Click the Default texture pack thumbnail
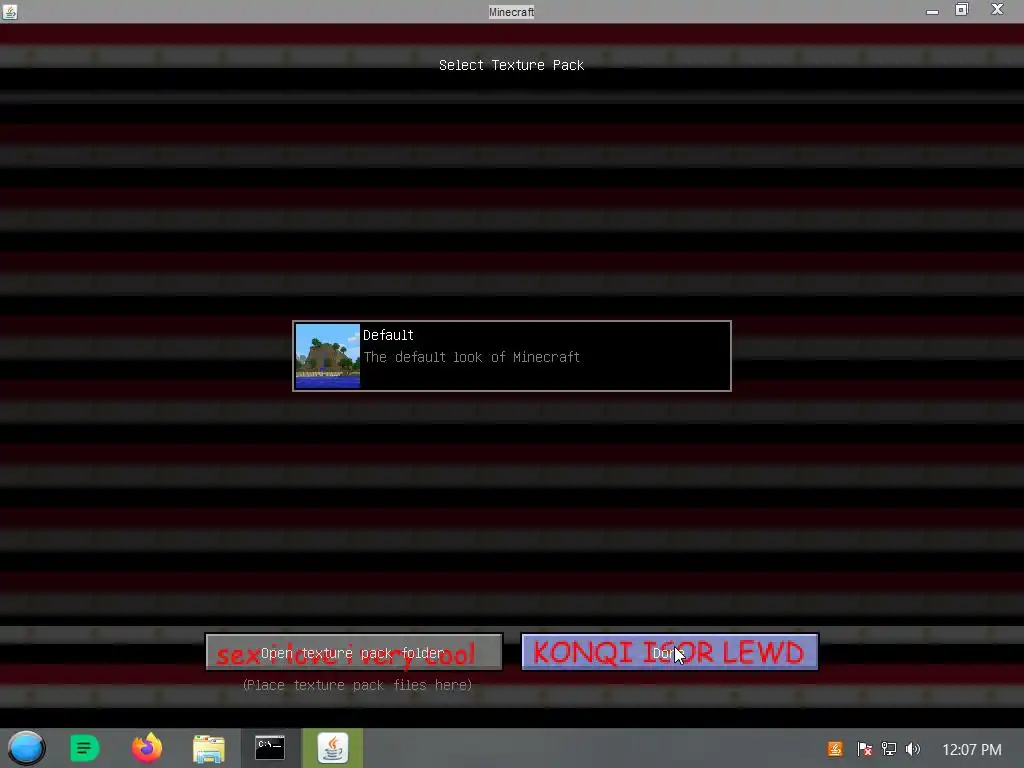1024x768 pixels. click(x=328, y=356)
